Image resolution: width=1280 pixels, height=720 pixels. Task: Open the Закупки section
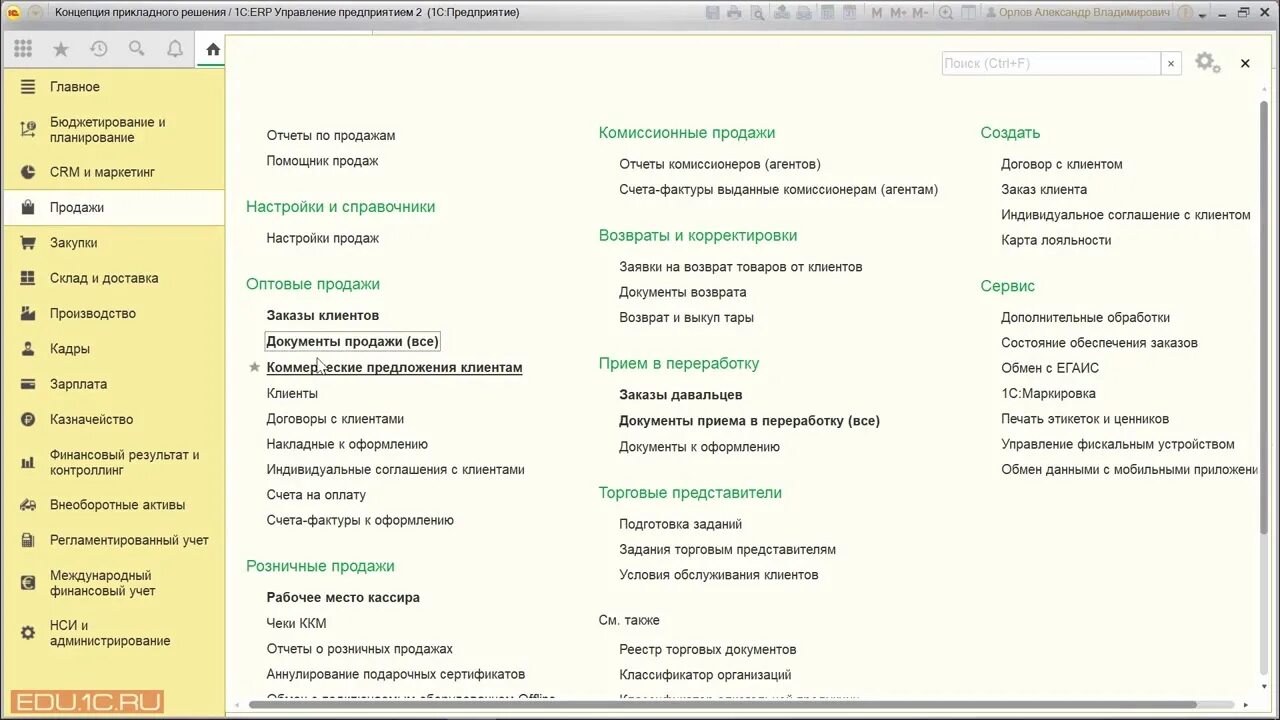coord(112,243)
